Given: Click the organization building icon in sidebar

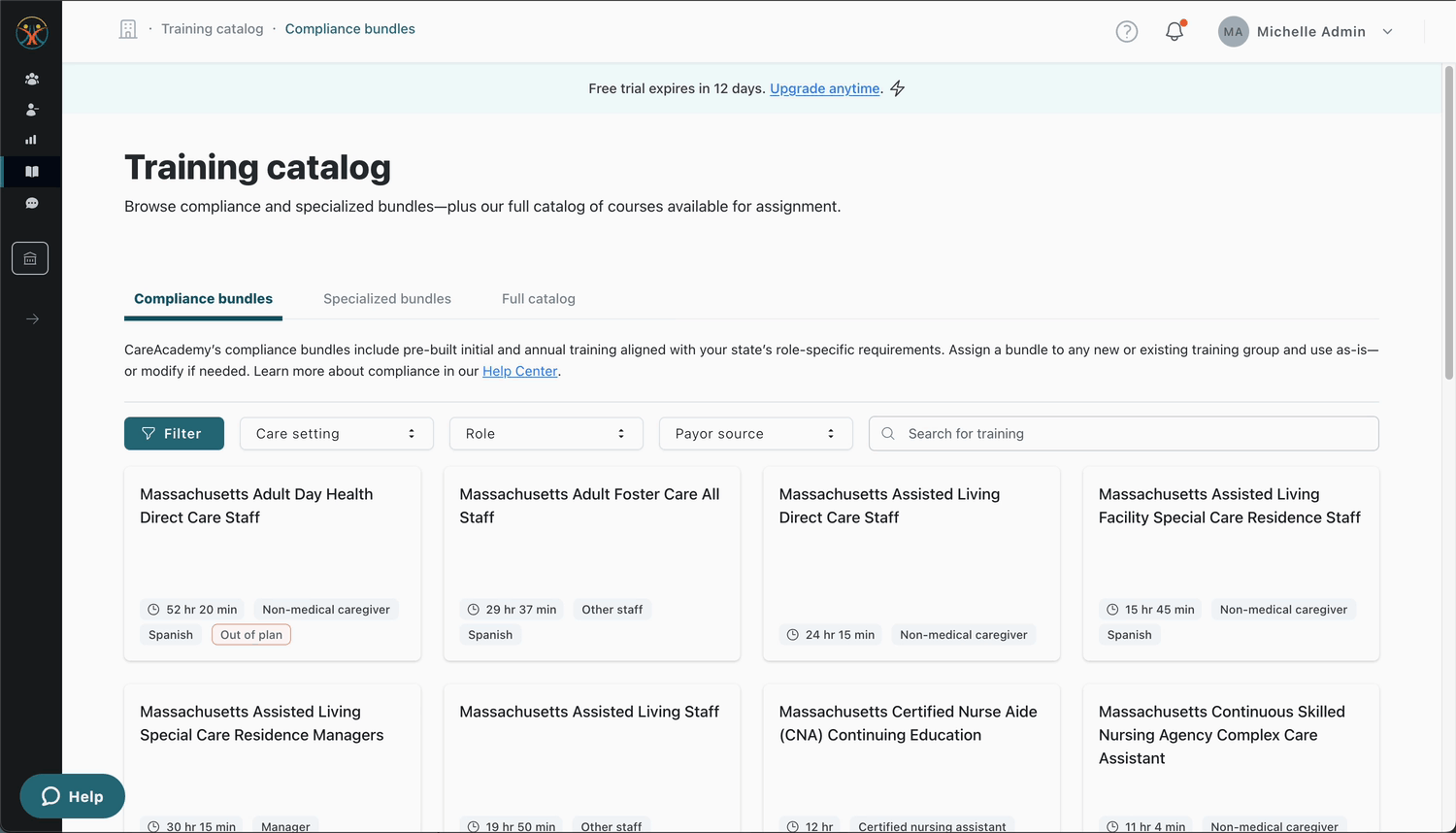Looking at the screenshot, I should tap(30, 258).
